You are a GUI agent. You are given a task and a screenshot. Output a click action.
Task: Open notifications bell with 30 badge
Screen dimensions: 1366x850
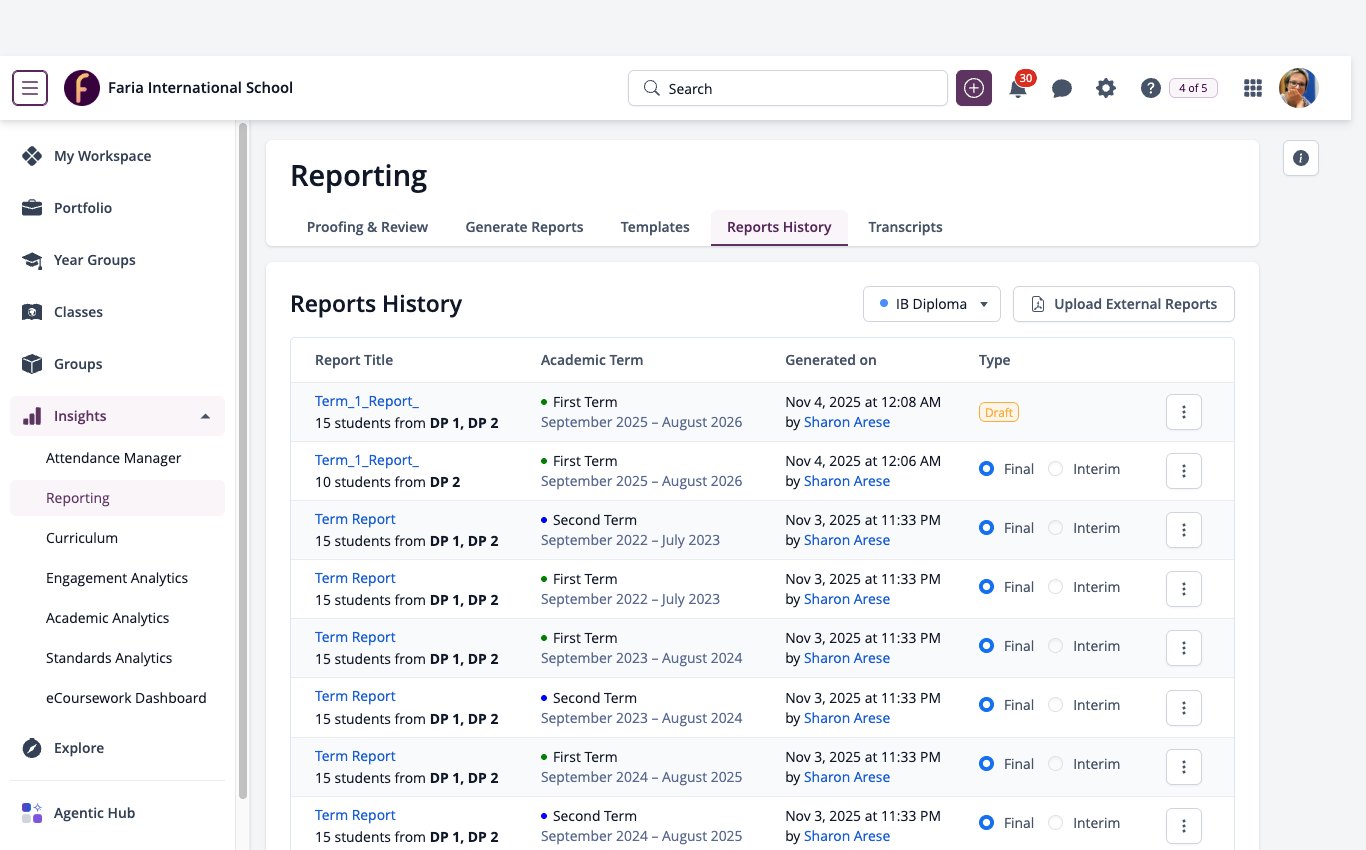coord(1018,88)
